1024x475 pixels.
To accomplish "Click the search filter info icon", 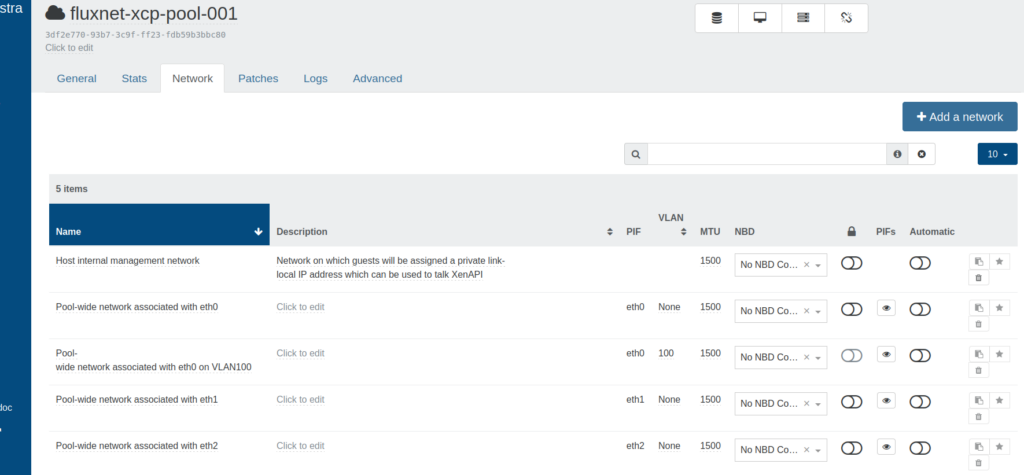I will (x=897, y=154).
